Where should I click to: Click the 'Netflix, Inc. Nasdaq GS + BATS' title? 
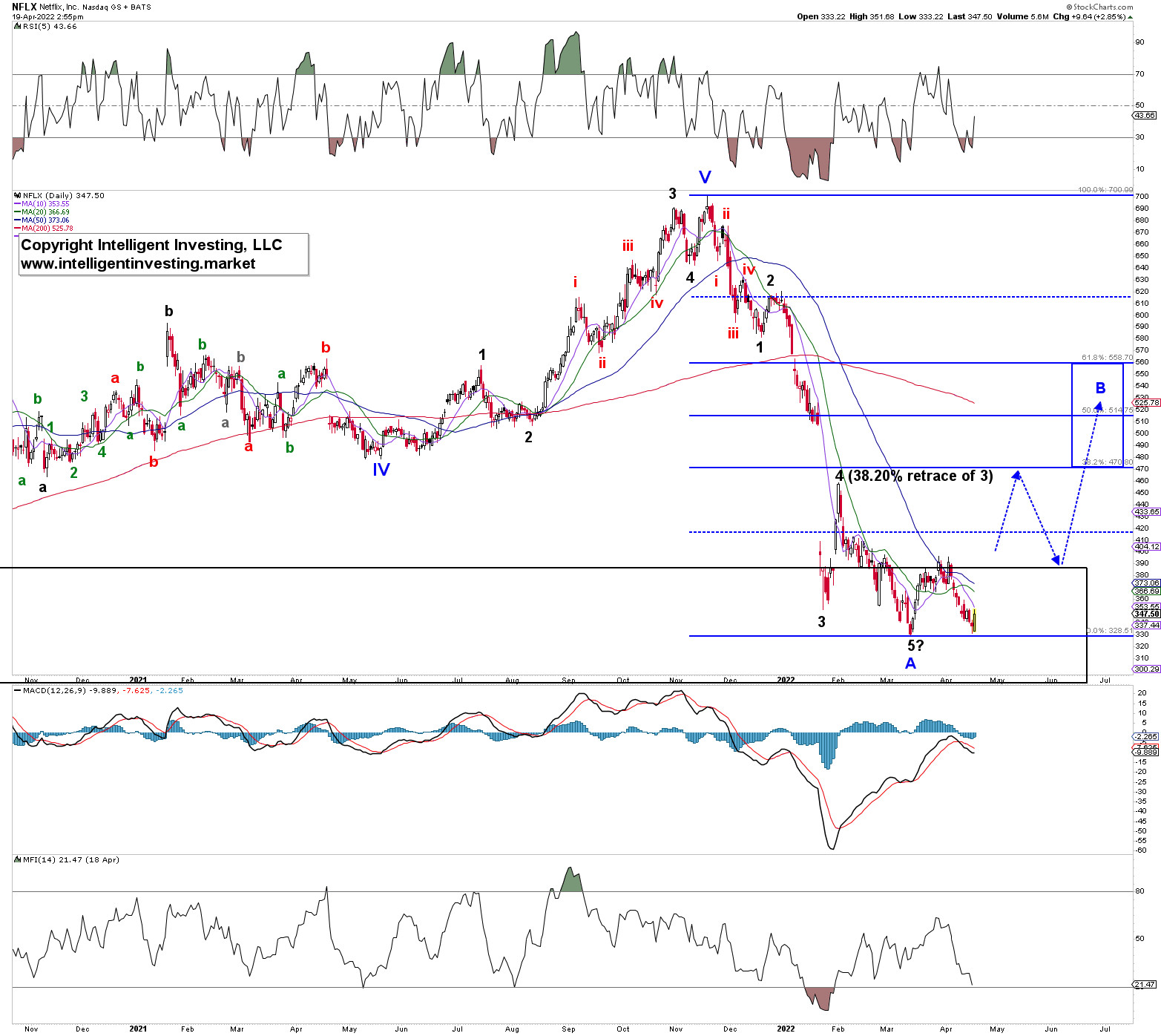tap(95, 7)
